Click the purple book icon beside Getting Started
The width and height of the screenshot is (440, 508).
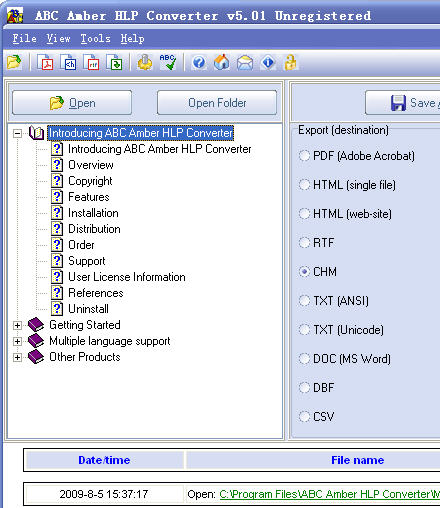tap(36, 325)
